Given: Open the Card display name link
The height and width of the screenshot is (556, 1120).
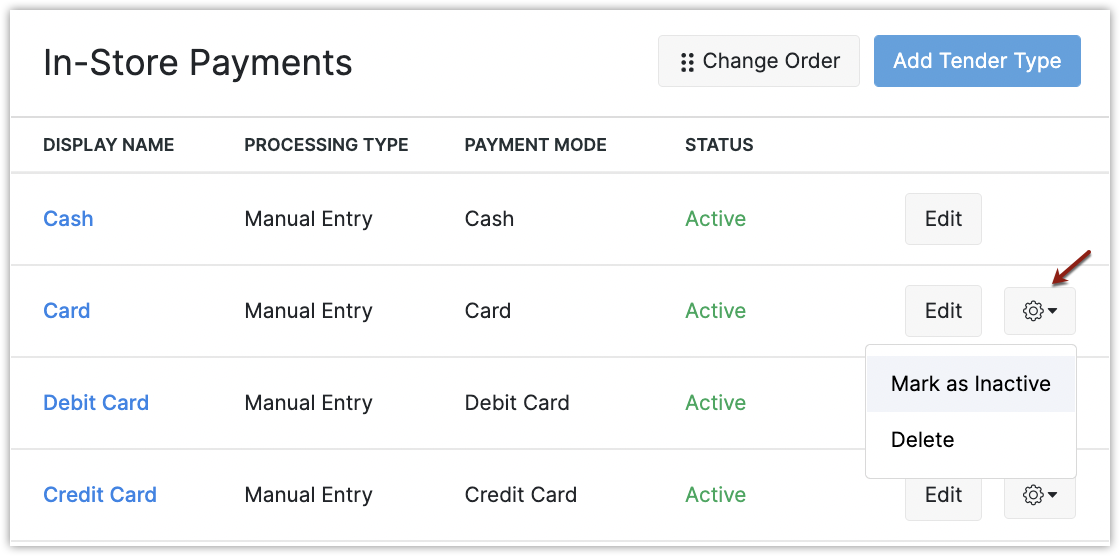Looking at the screenshot, I should coord(67,311).
